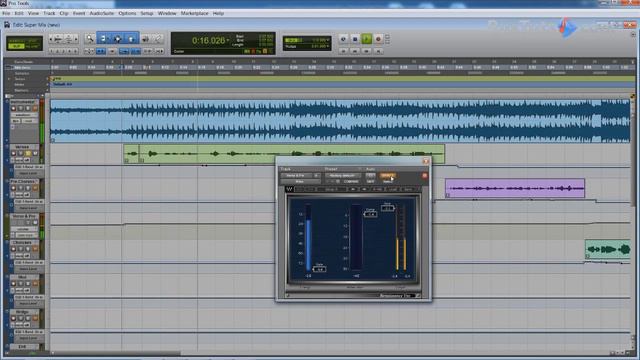Click the transport Record button

[x=378, y=39]
